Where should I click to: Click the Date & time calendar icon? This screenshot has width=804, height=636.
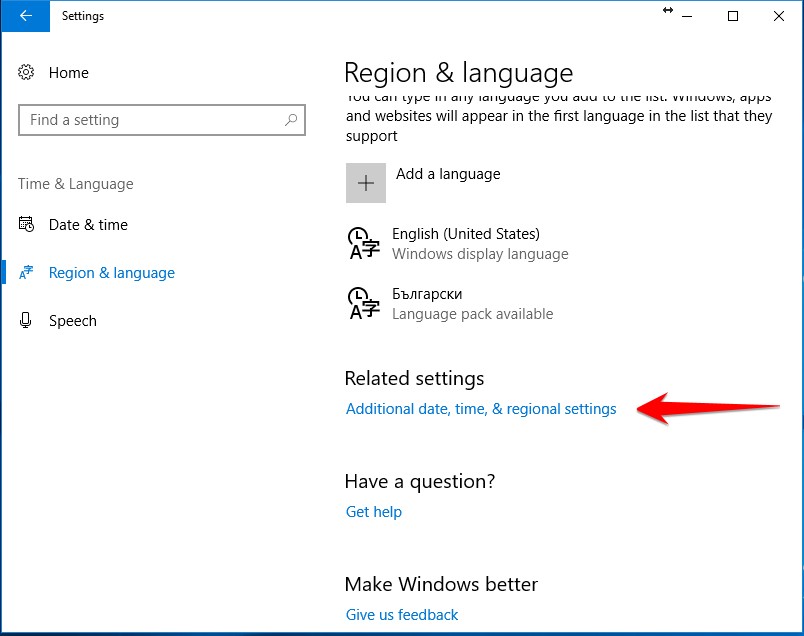tap(26, 224)
